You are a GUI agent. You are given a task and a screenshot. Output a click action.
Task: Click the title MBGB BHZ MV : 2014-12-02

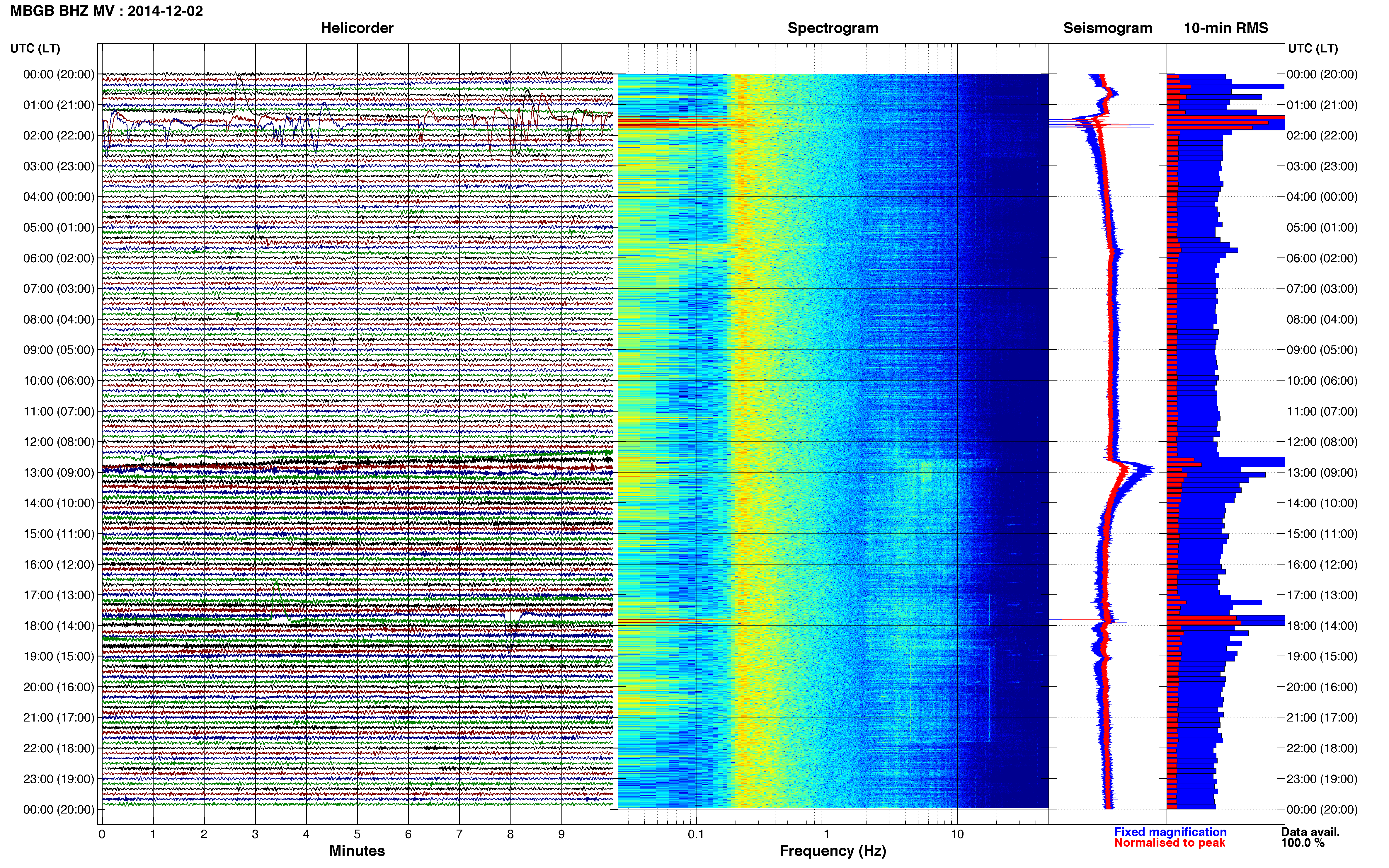coord(107,11)
